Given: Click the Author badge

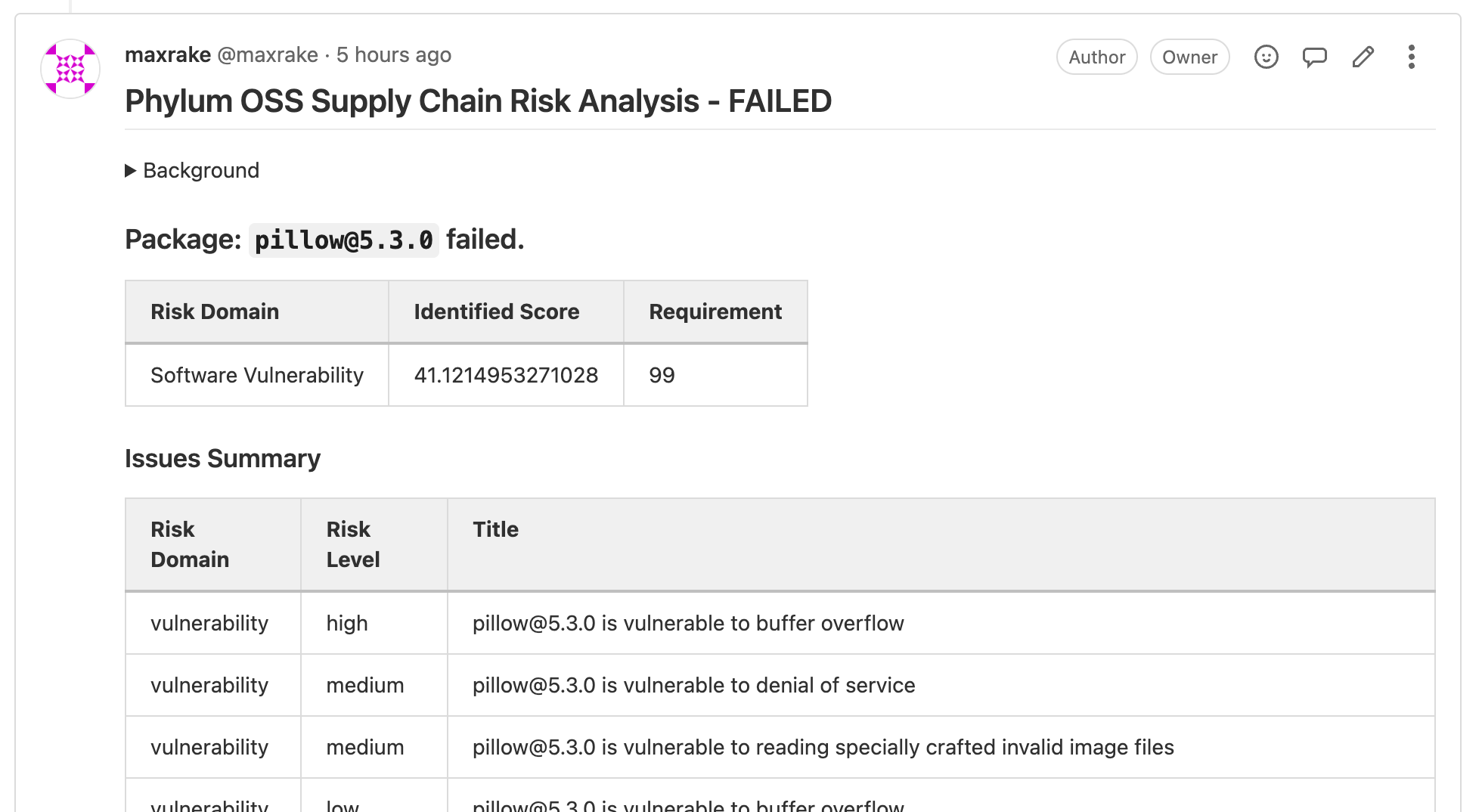Looking at the screenshot, I should 1096,57.
